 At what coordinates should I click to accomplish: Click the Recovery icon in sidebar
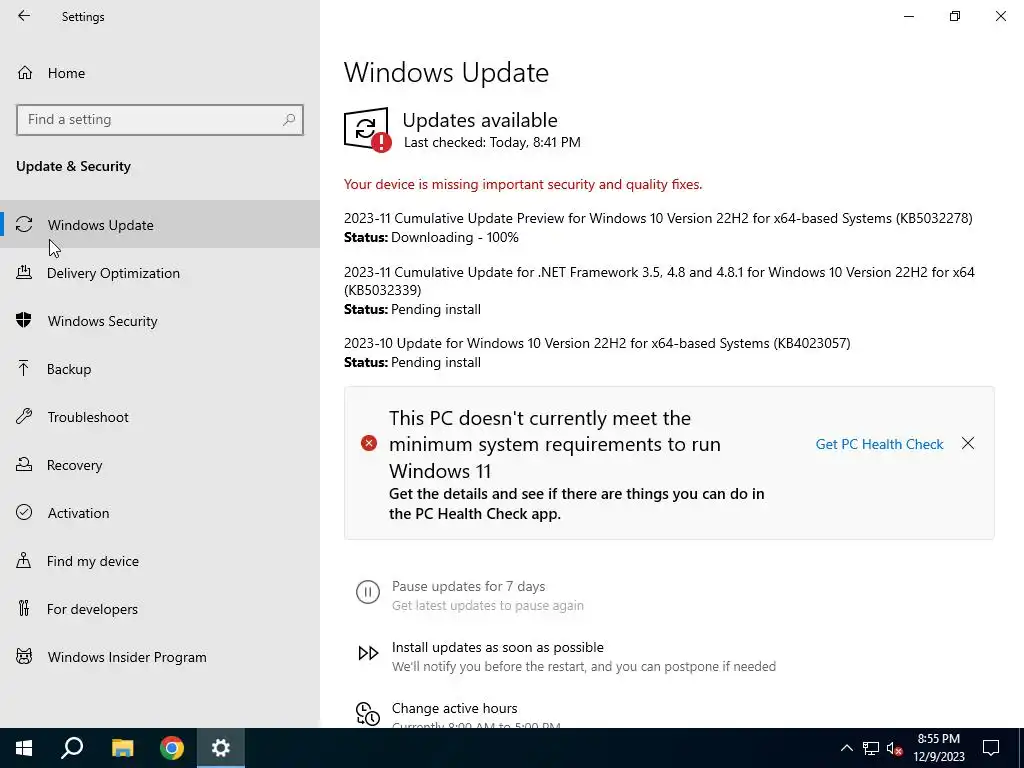coord(24,464)
